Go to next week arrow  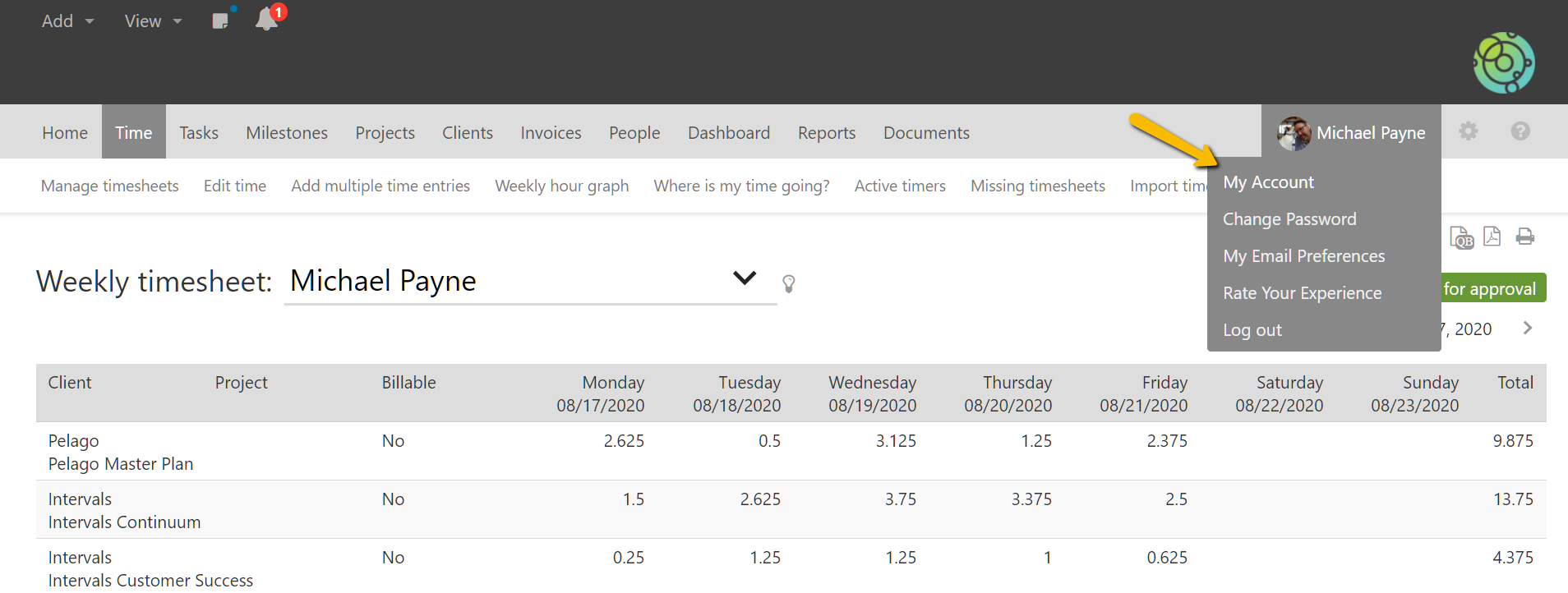click(x=1527, y=329)
